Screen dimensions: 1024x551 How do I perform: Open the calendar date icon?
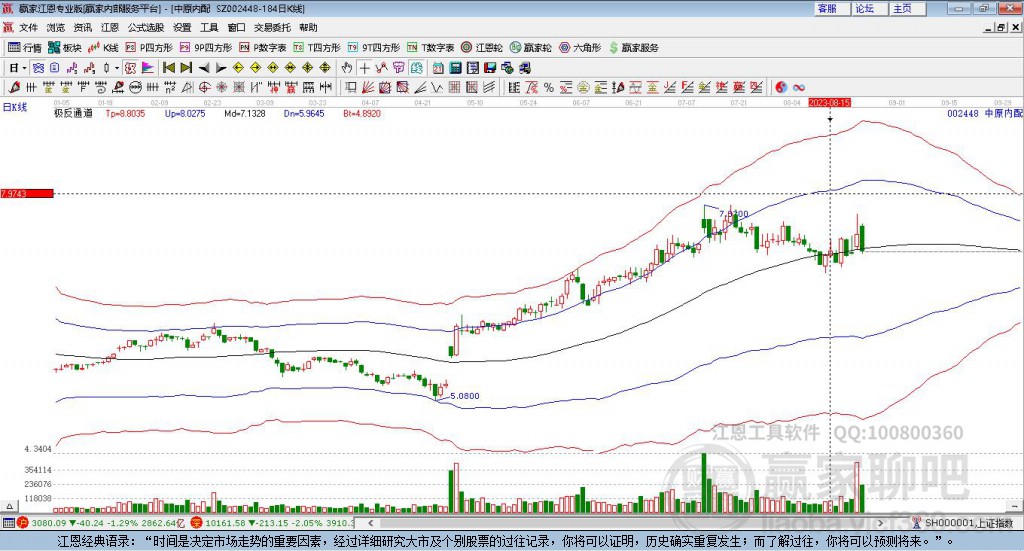coord(438,68)
